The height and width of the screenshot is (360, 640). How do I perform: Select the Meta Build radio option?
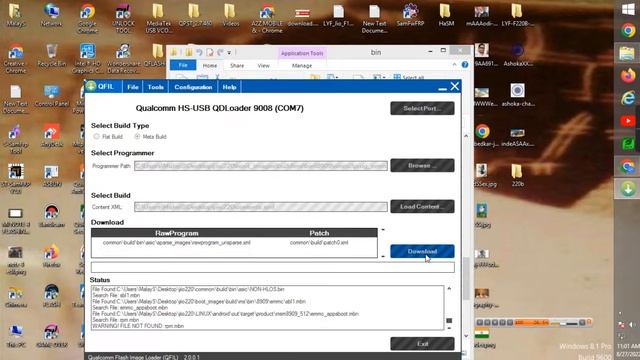[x=137, y=136]
